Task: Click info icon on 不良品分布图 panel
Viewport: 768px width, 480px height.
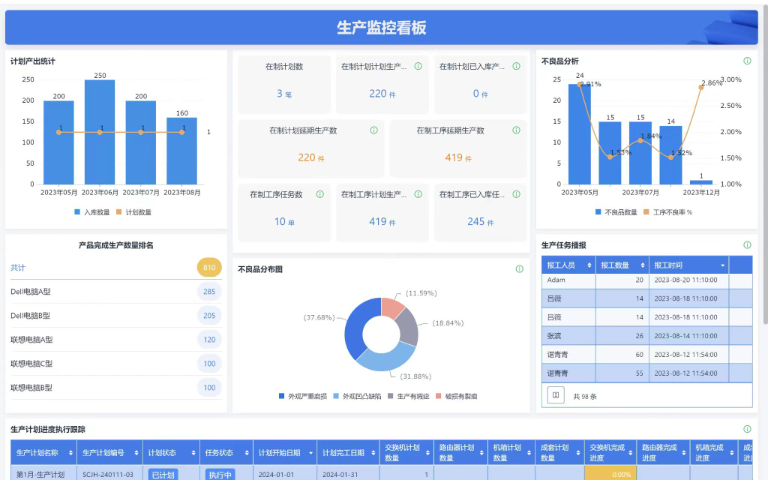Action: 519,268
